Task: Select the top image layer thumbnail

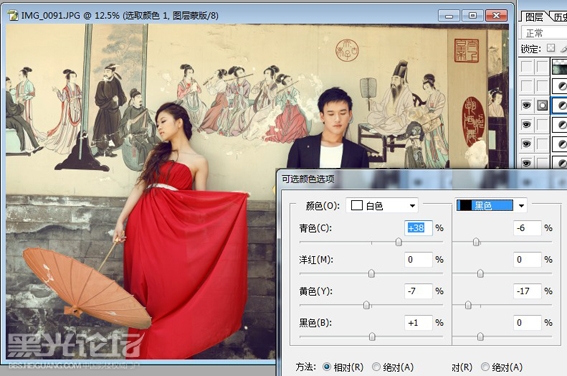Action: pos(559,67)
